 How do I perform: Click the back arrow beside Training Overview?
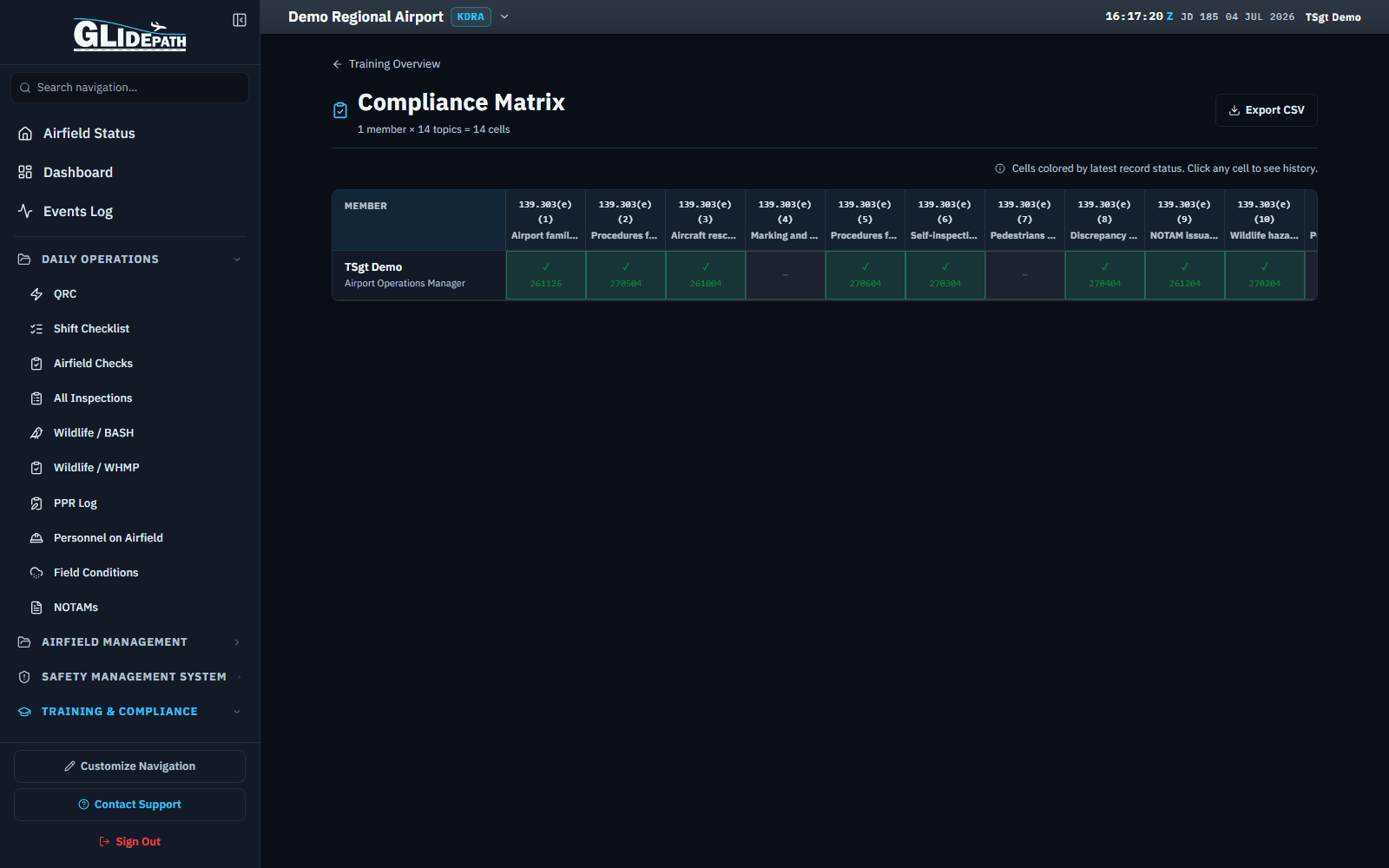[338, 64]
